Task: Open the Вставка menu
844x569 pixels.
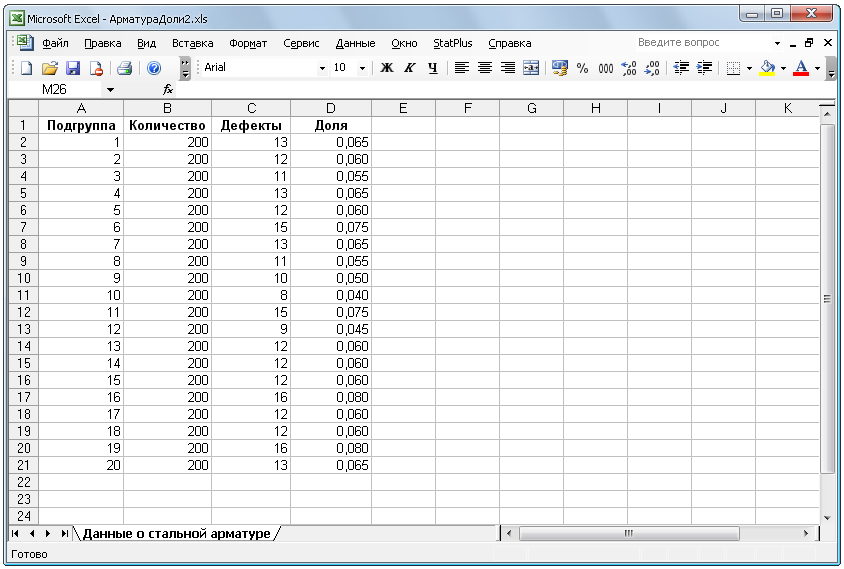Action: click(192, 43)
